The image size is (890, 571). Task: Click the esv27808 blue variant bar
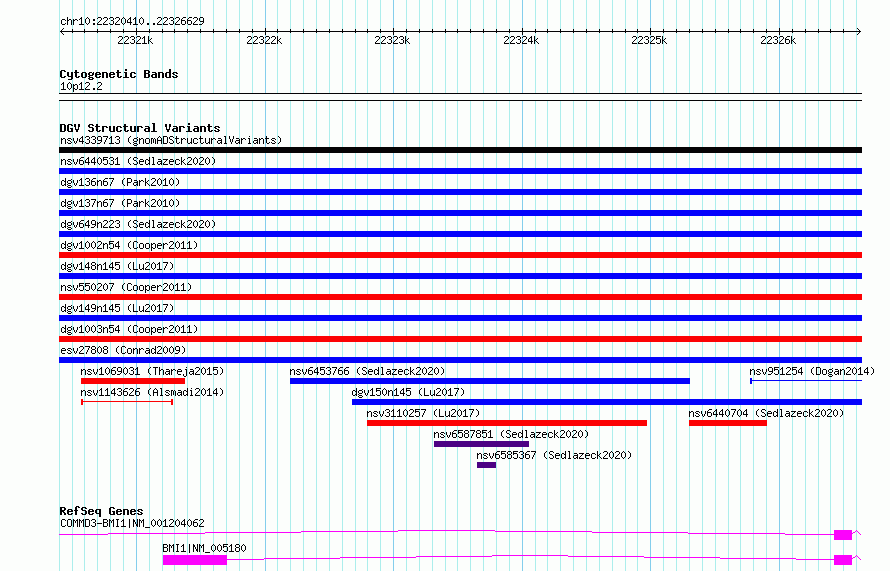click(460, 360)
